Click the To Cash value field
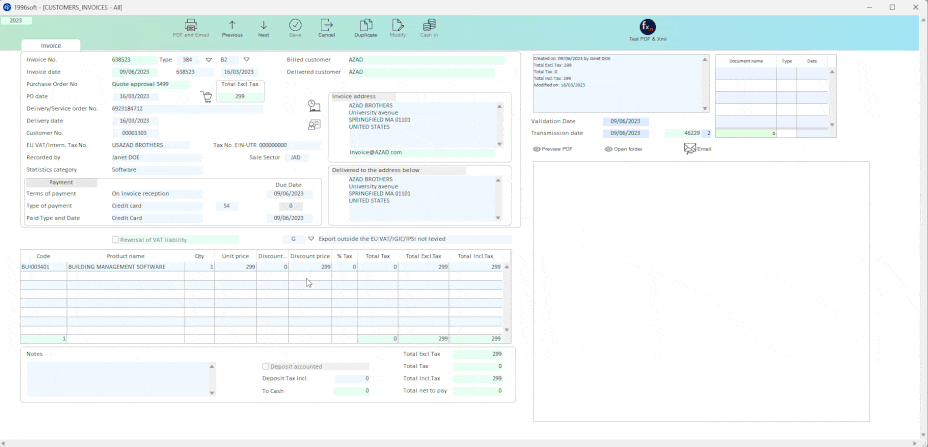This screenshot has height=447, width=928. click(352, 391)
